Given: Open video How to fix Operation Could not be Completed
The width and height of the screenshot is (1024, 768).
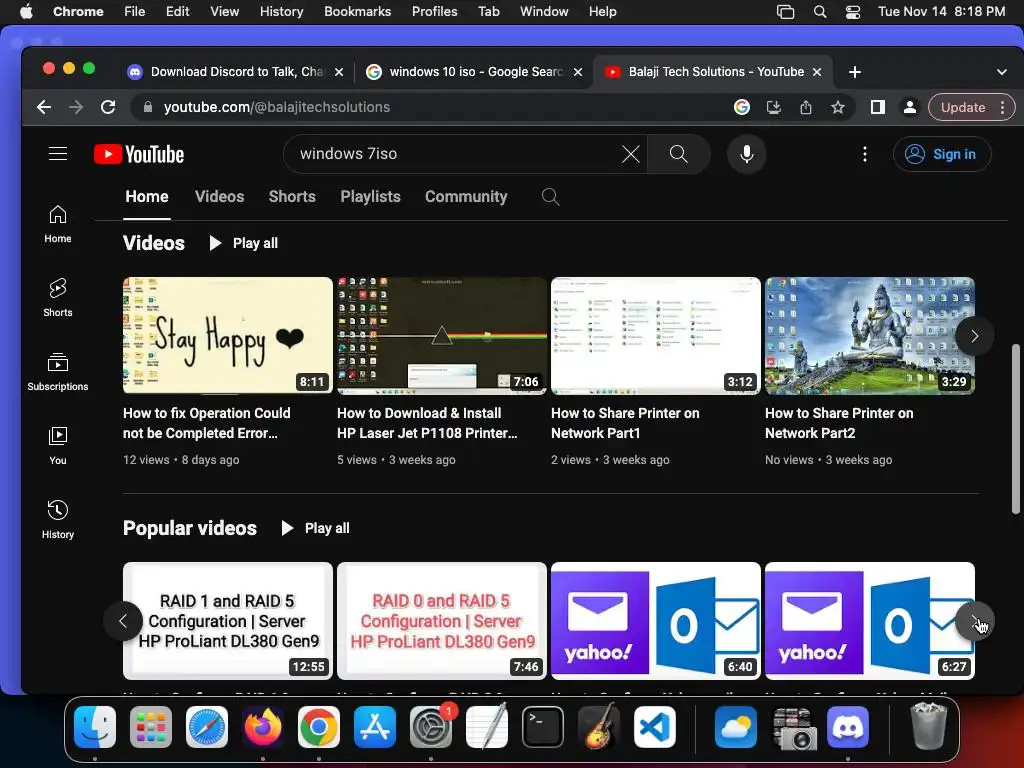Looking at the screenshot, I should click(x=206, y=423).
